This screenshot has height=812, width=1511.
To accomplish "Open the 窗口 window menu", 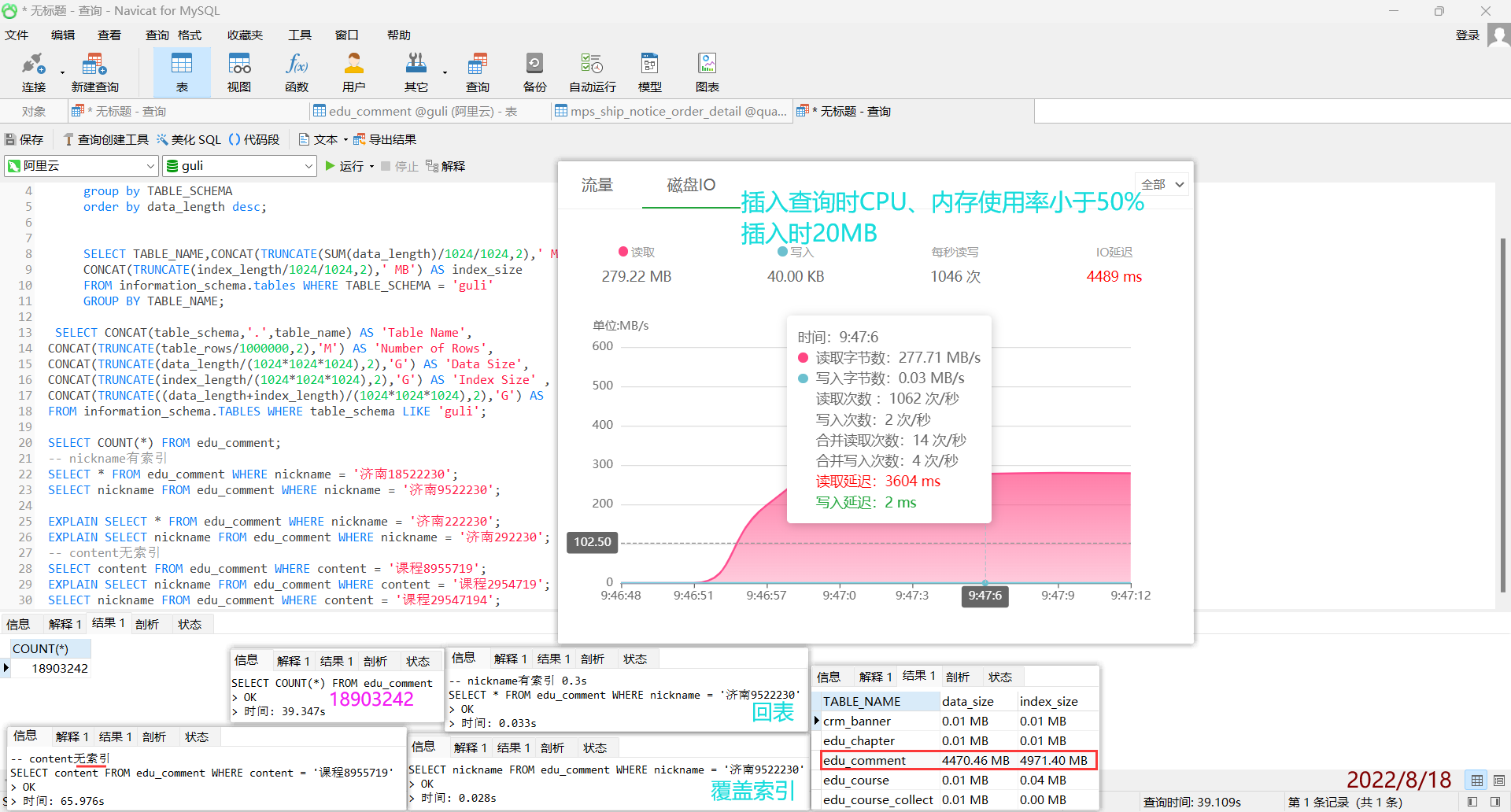I will (x=347, y=35).
